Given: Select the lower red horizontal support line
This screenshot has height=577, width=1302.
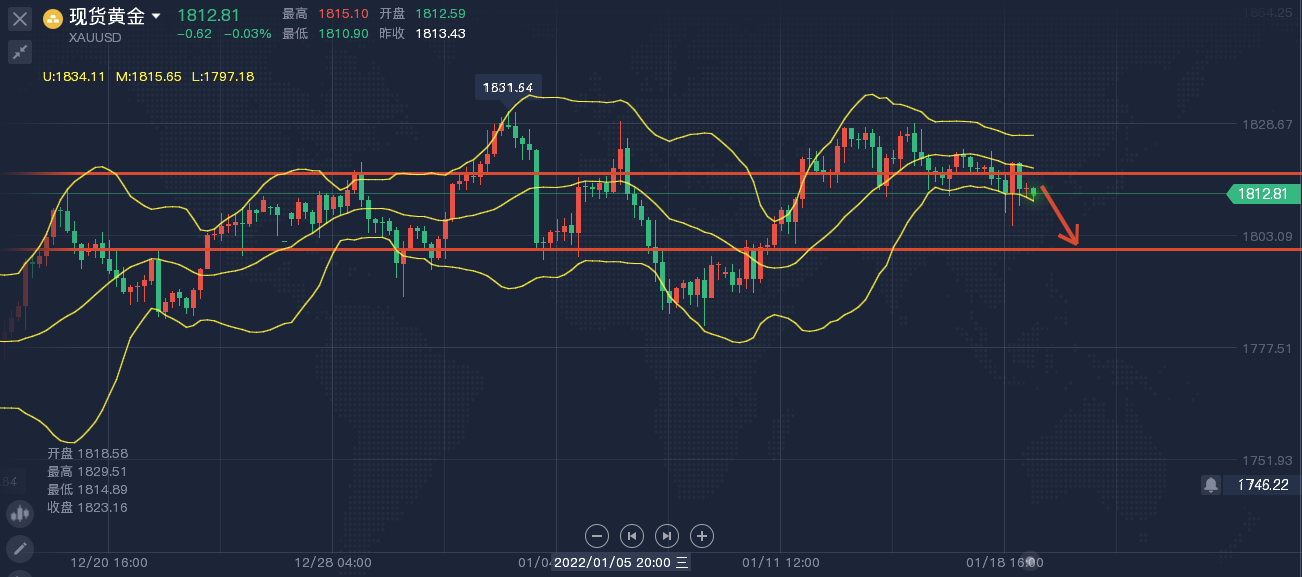Looking at the screenshot, I should [300, 249].
